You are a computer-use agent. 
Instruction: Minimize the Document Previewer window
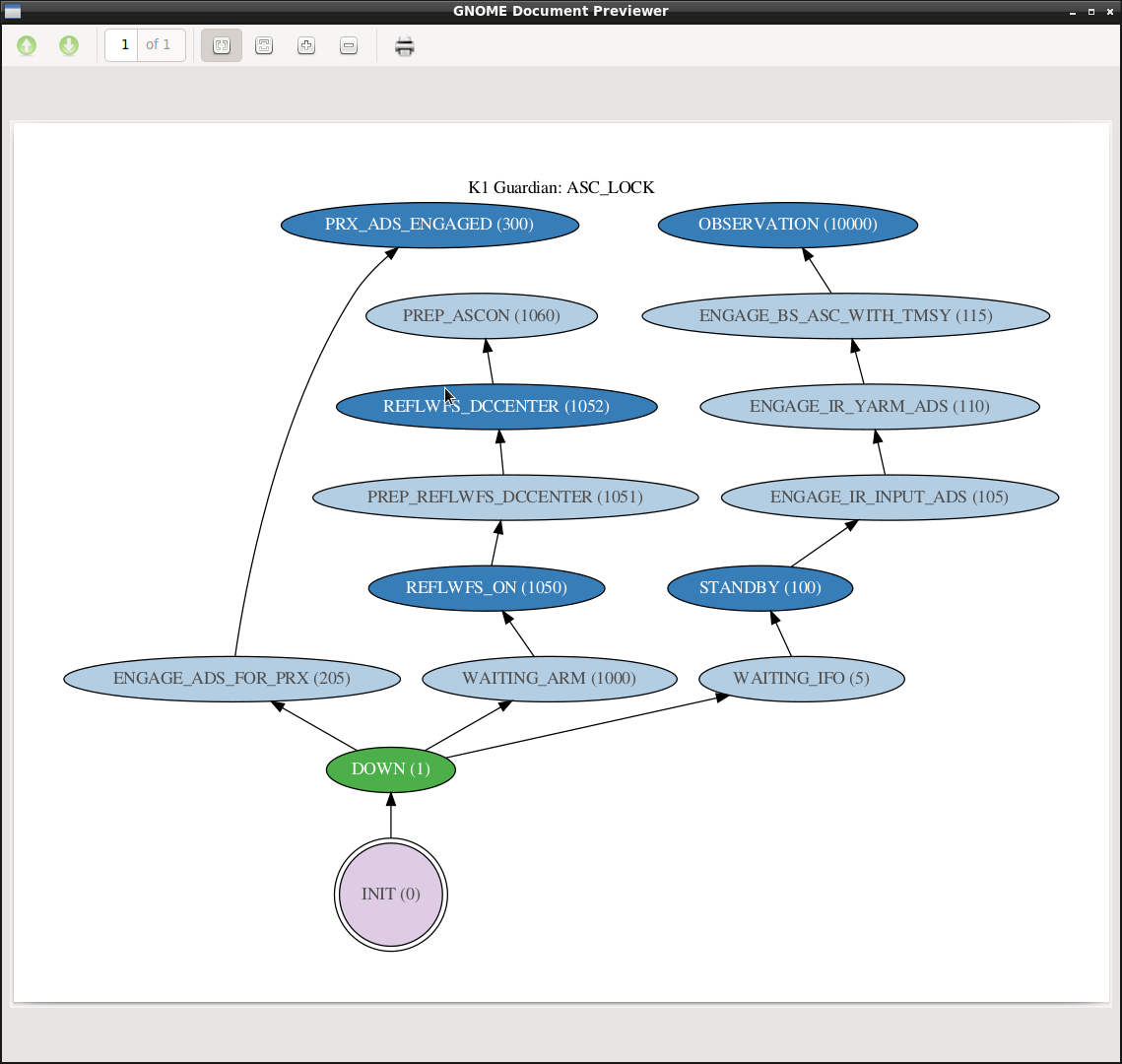[x=1073, y=12]
